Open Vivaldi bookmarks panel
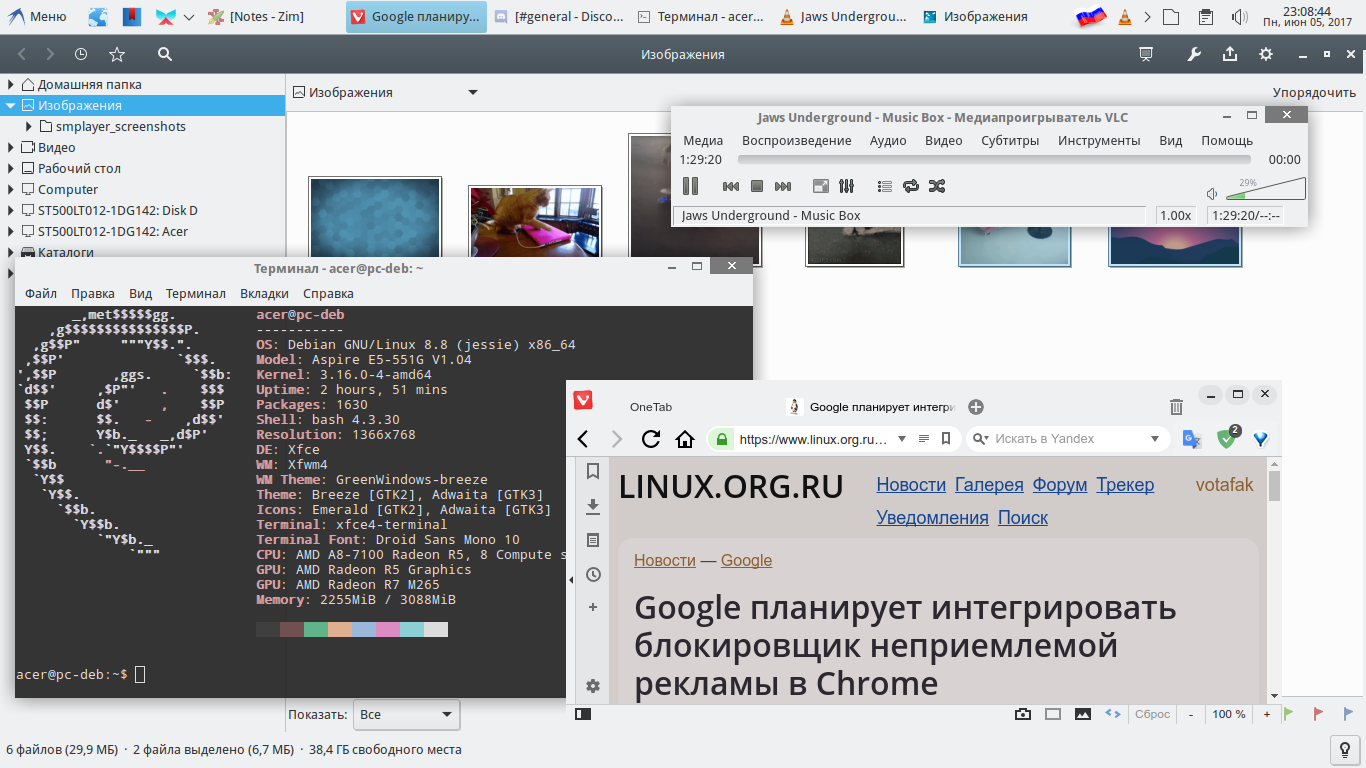 pyautogui.click(x=593, y=471)
